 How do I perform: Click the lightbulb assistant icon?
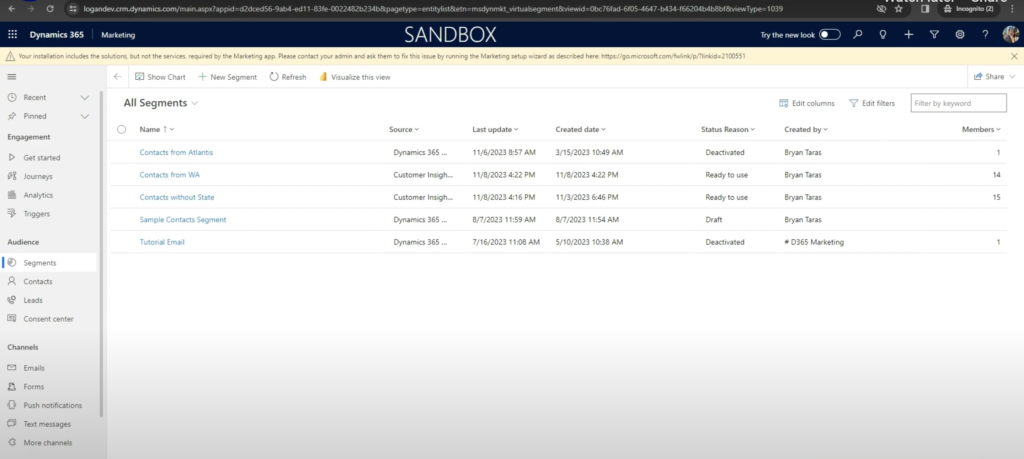[x=882, y=34]
